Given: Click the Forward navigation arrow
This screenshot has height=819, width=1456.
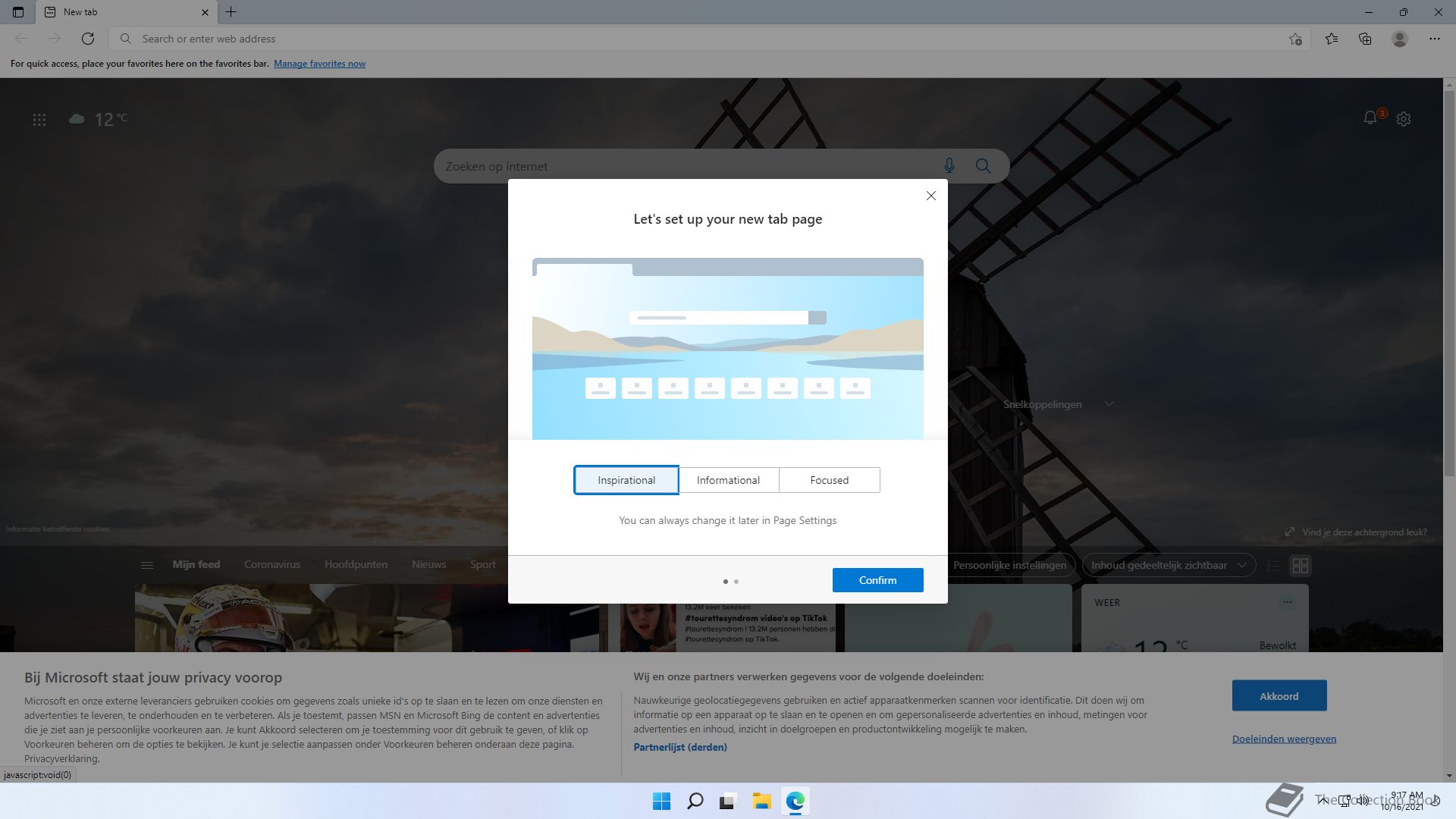Looking at the screenshot, I should point(55,39).
